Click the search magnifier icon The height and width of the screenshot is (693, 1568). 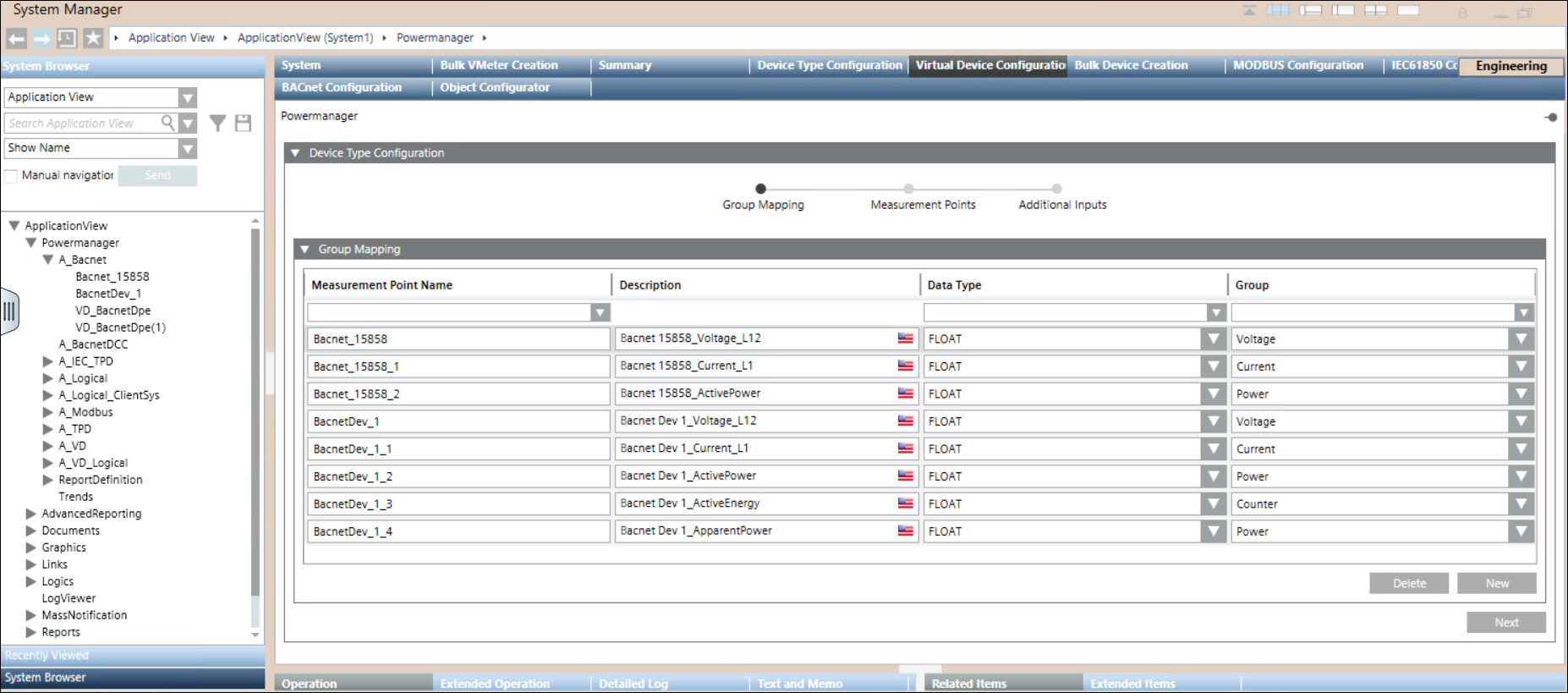167,124
